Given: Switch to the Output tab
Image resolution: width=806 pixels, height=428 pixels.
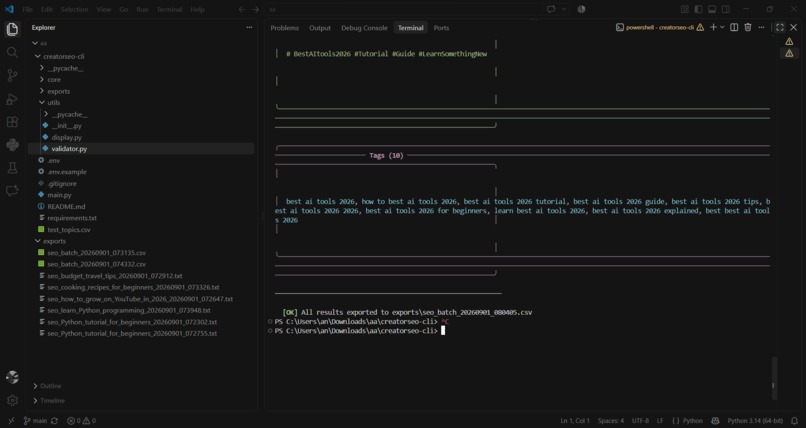Looking at the screenshot, I should pyautogui.click(x=320, y=28).
